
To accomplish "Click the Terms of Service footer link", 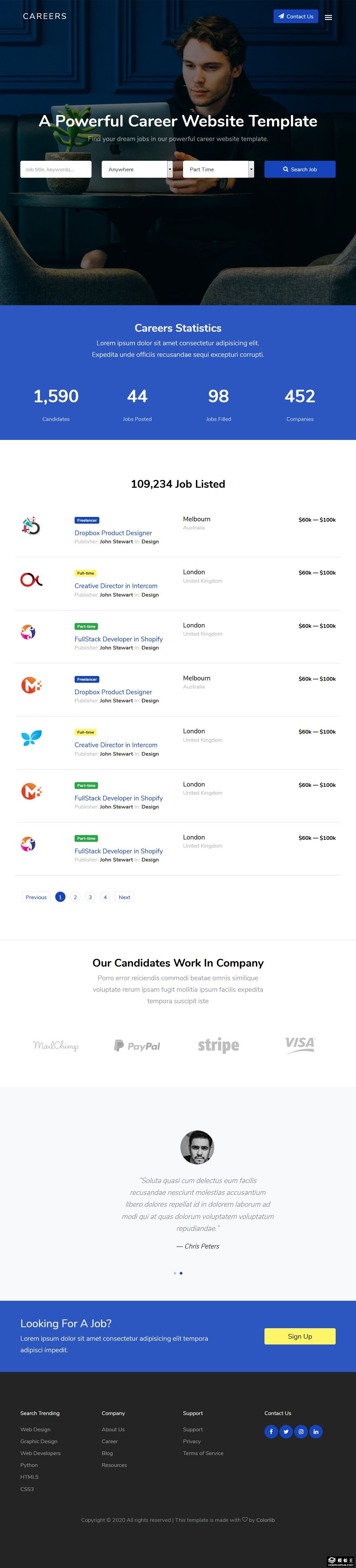I will (x=203, y=1453).
